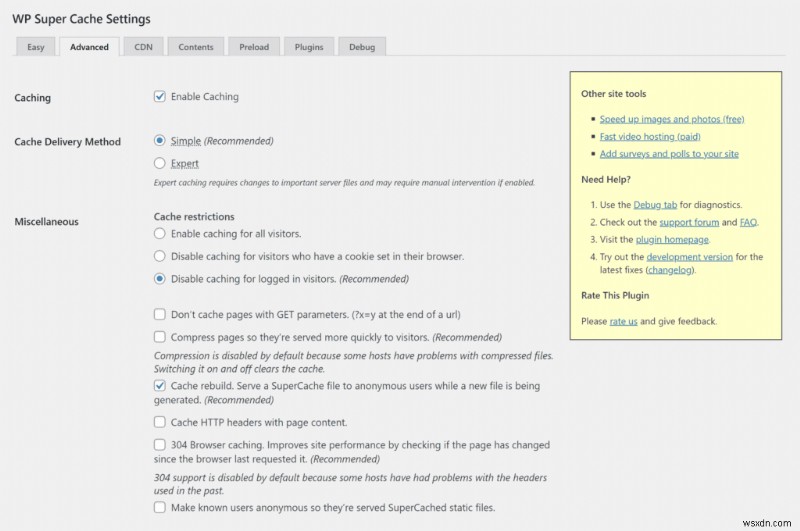The width and height of the screenshot is (800, 531).
Task: Enable Cache HTTP headers with page content
Action: point(160,422)
